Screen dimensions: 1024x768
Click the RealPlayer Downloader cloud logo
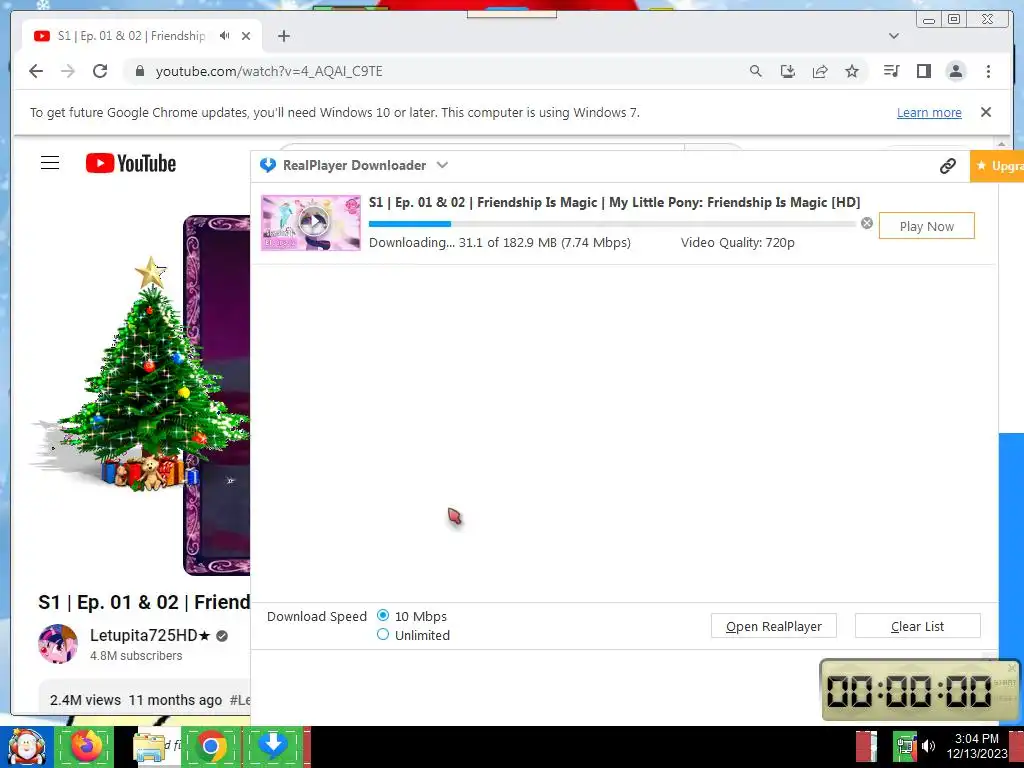(x=268, y=165)
